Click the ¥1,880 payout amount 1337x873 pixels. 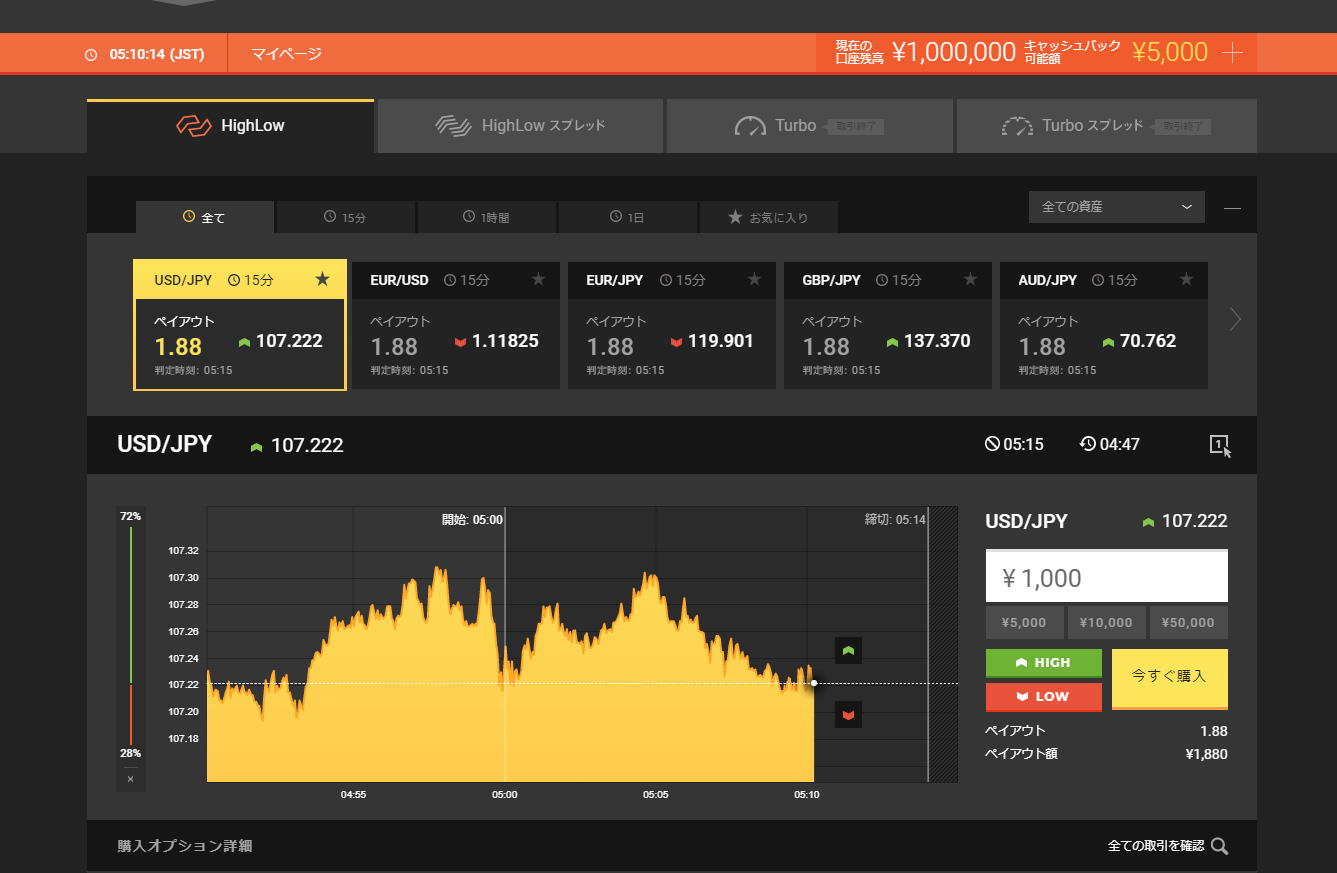1206,754
